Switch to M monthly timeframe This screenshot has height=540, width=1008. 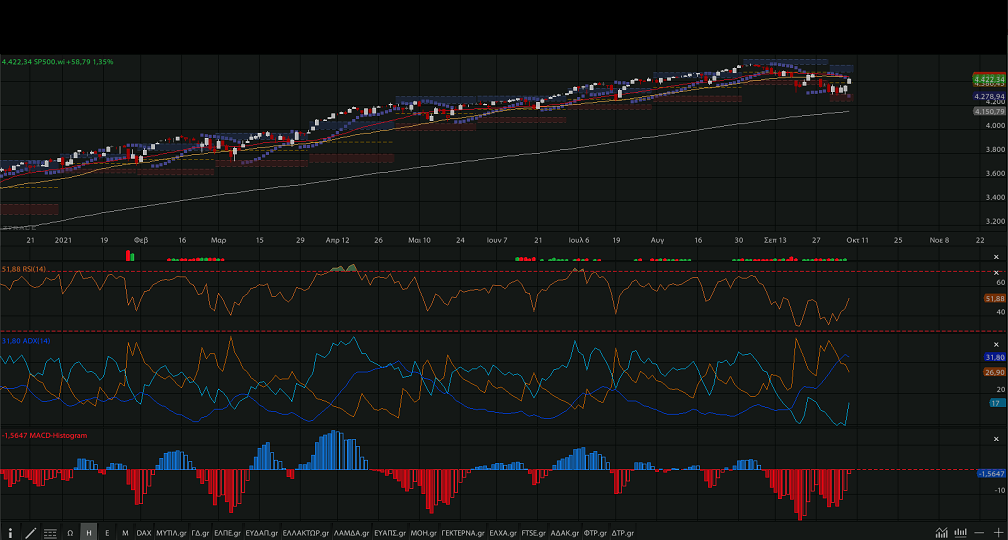[125, 533]
